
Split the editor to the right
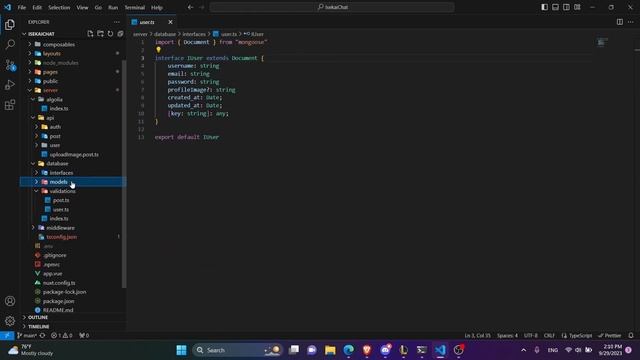point(620,22)
